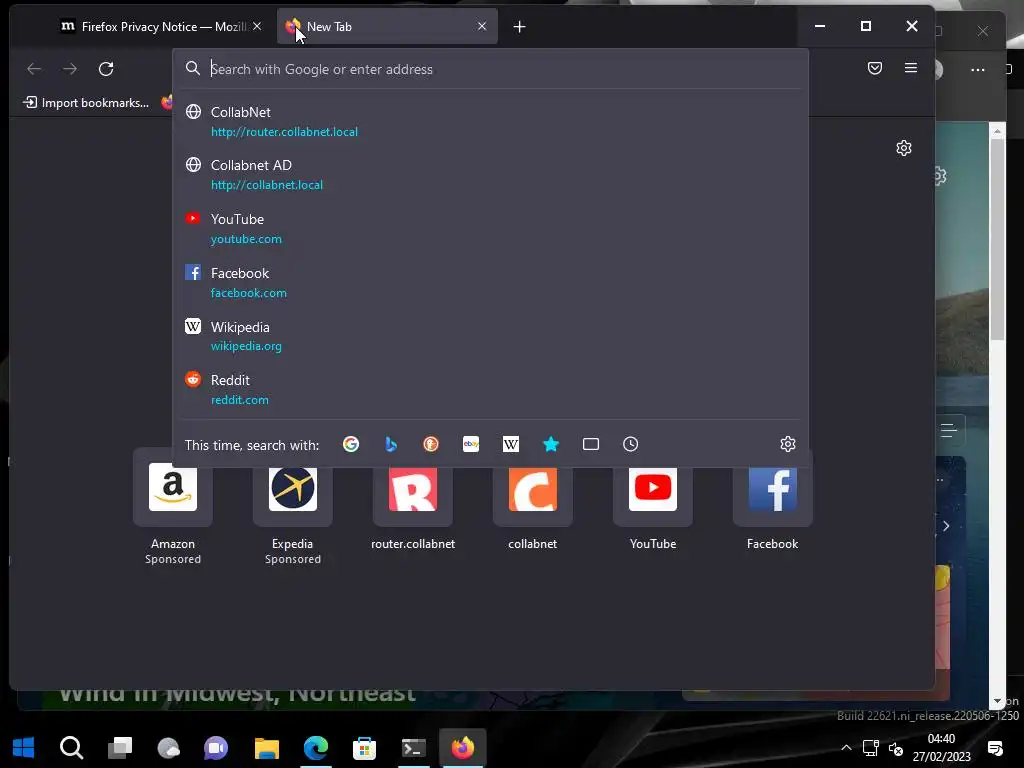
Task: Select DuckDuckGo search engine icon
Action: coord(431,444)
